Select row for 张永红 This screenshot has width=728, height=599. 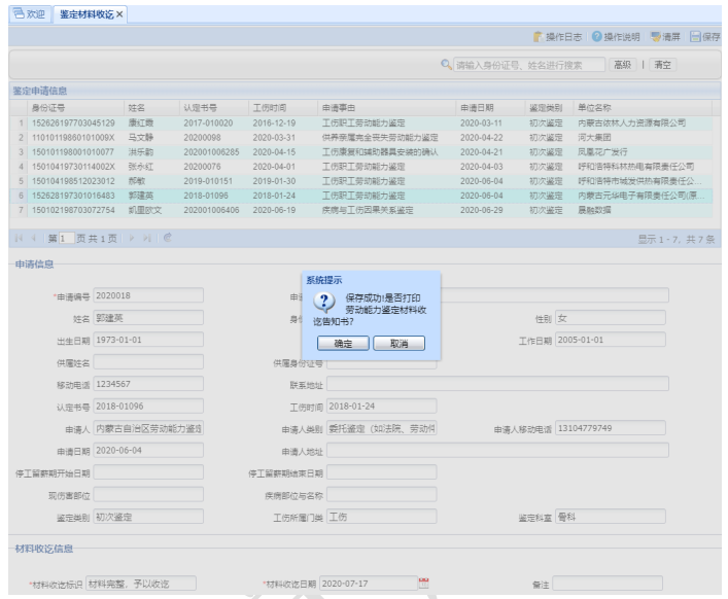(x=361, y=166)
